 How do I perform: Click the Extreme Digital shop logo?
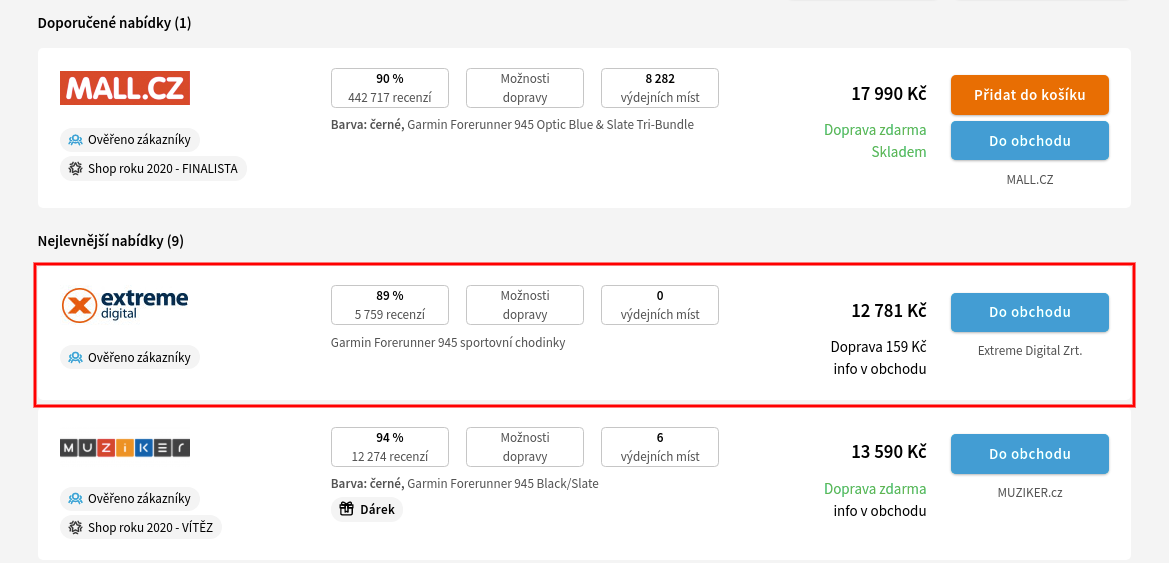point(125,305)
